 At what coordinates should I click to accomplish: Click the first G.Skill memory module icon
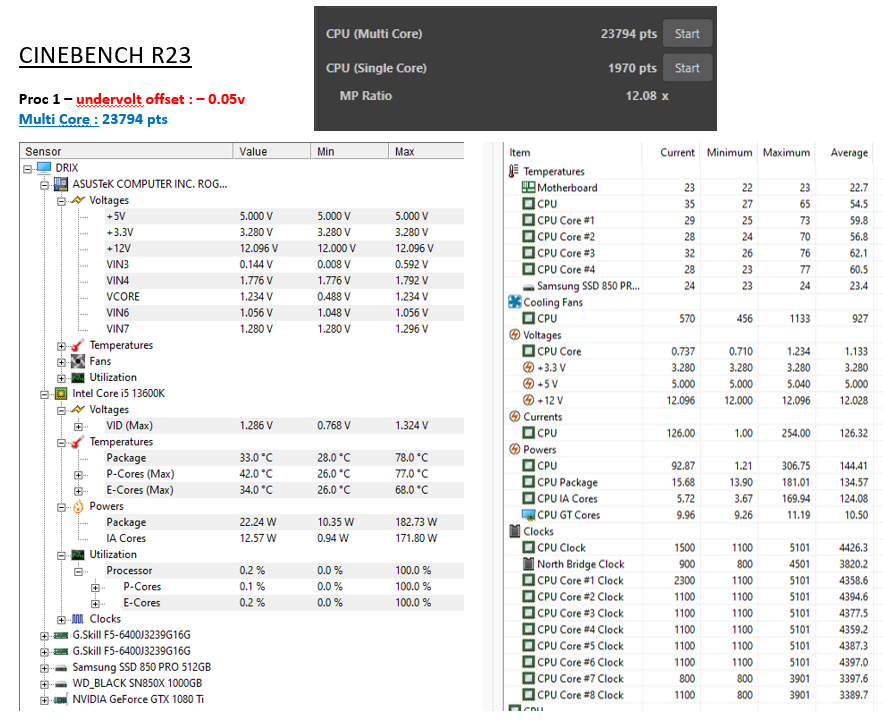[61, 635]
